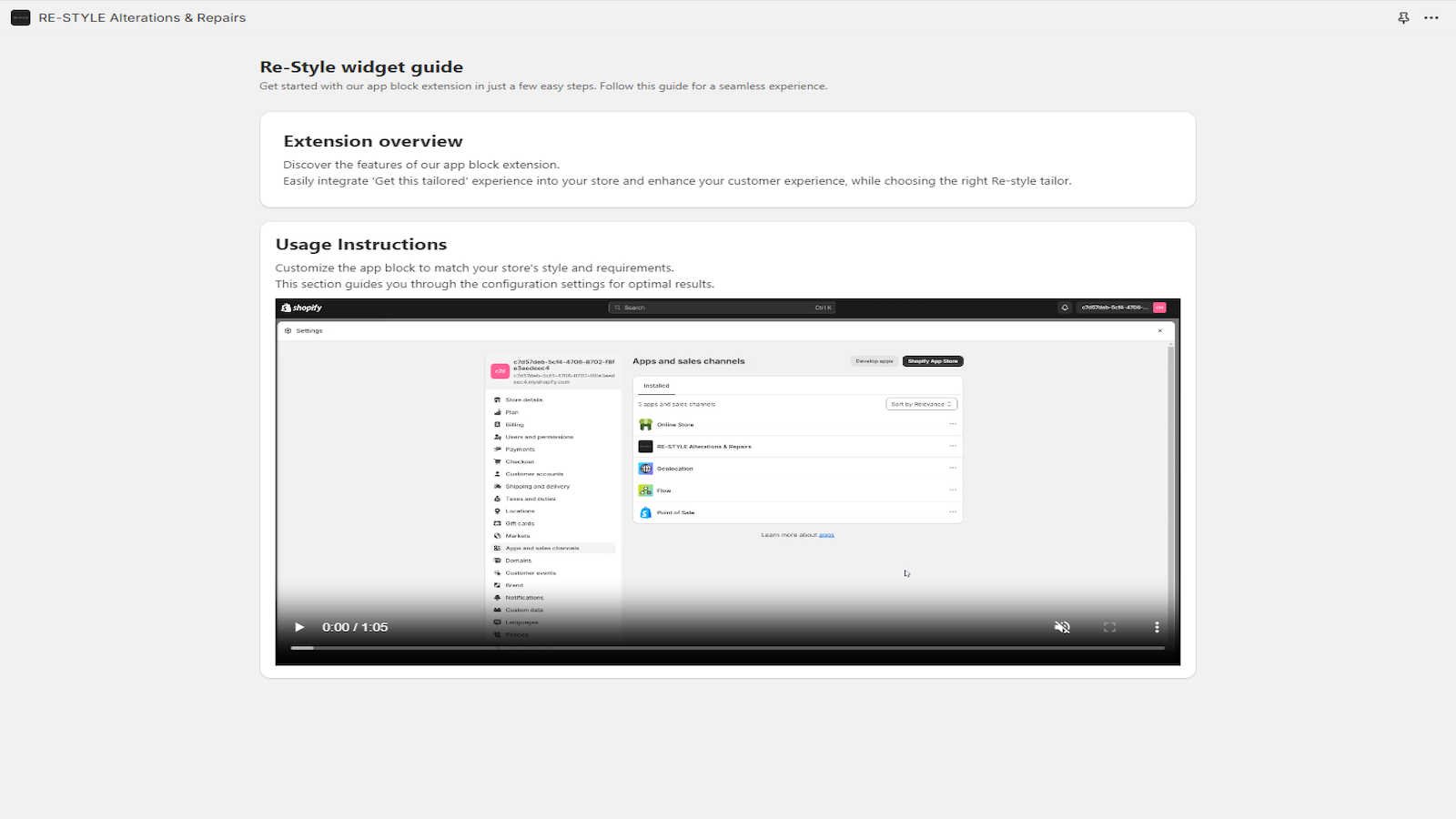Screen dimensions: 1456x819
Task: Click the Settings gear icon in the video
Action: 288,330
